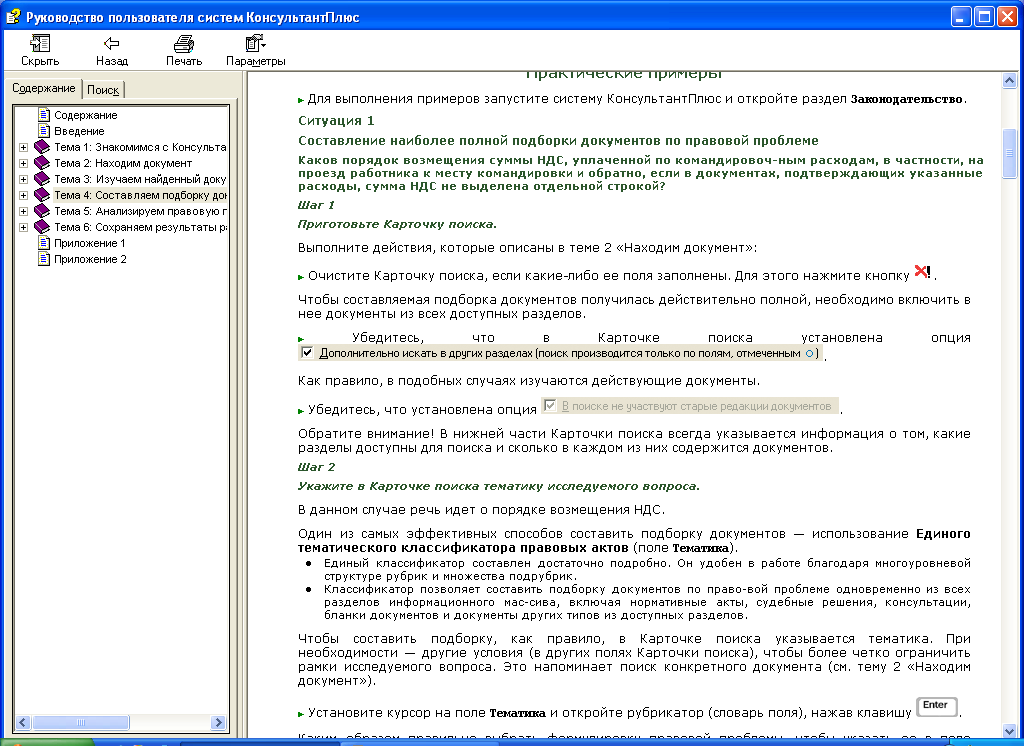Print using the Печать icon
Viewport: 1024px width, 746px height.
click(184, 44)
